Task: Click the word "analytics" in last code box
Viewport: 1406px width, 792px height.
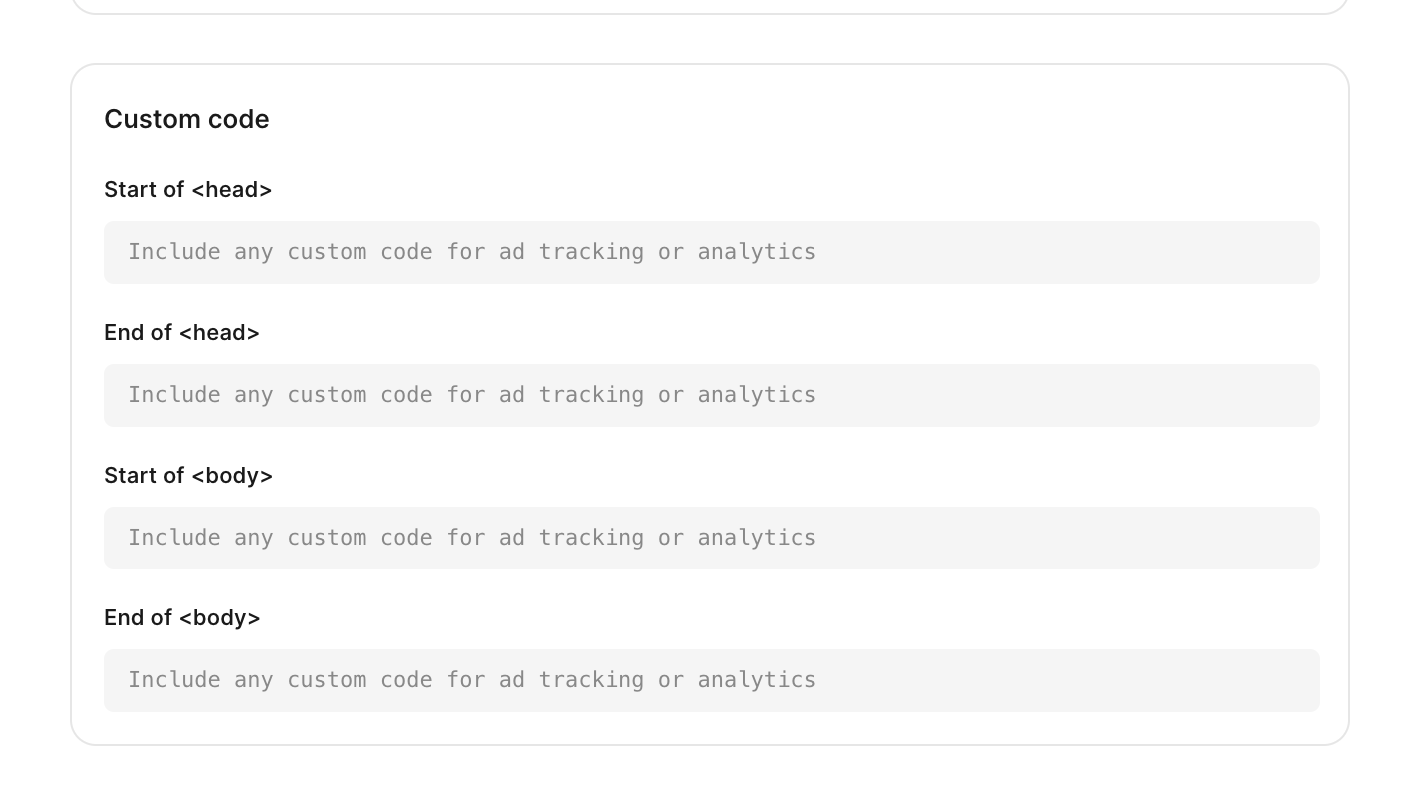Action: coord(757,680)
